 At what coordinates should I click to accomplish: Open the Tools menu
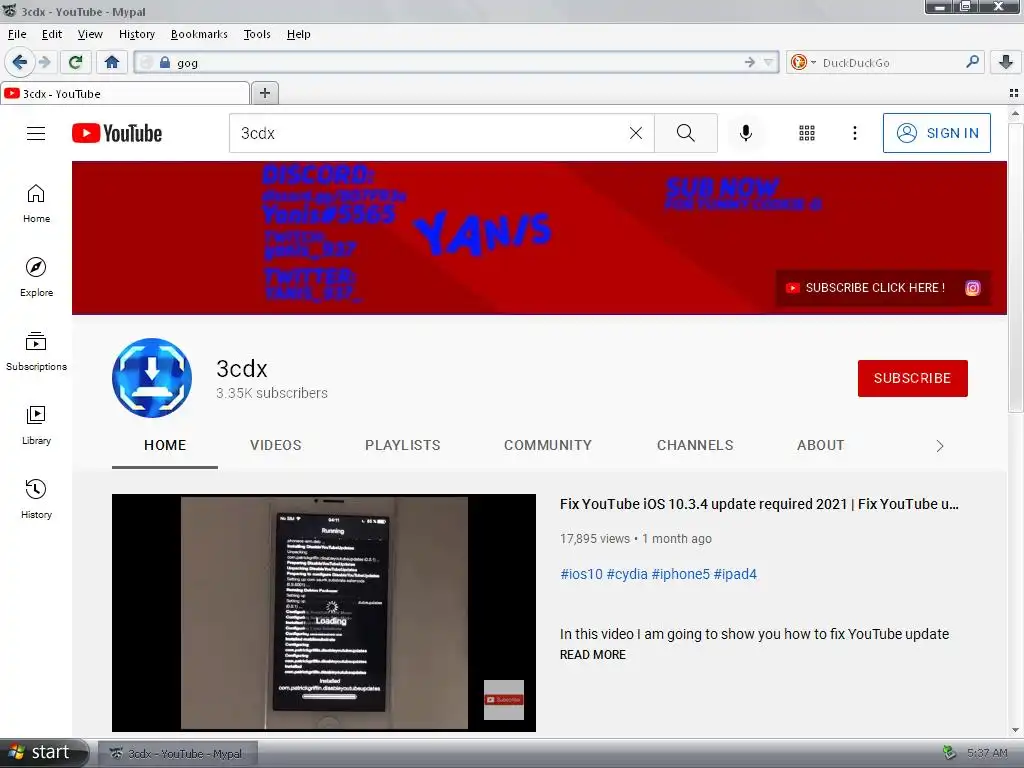(257, 34)
